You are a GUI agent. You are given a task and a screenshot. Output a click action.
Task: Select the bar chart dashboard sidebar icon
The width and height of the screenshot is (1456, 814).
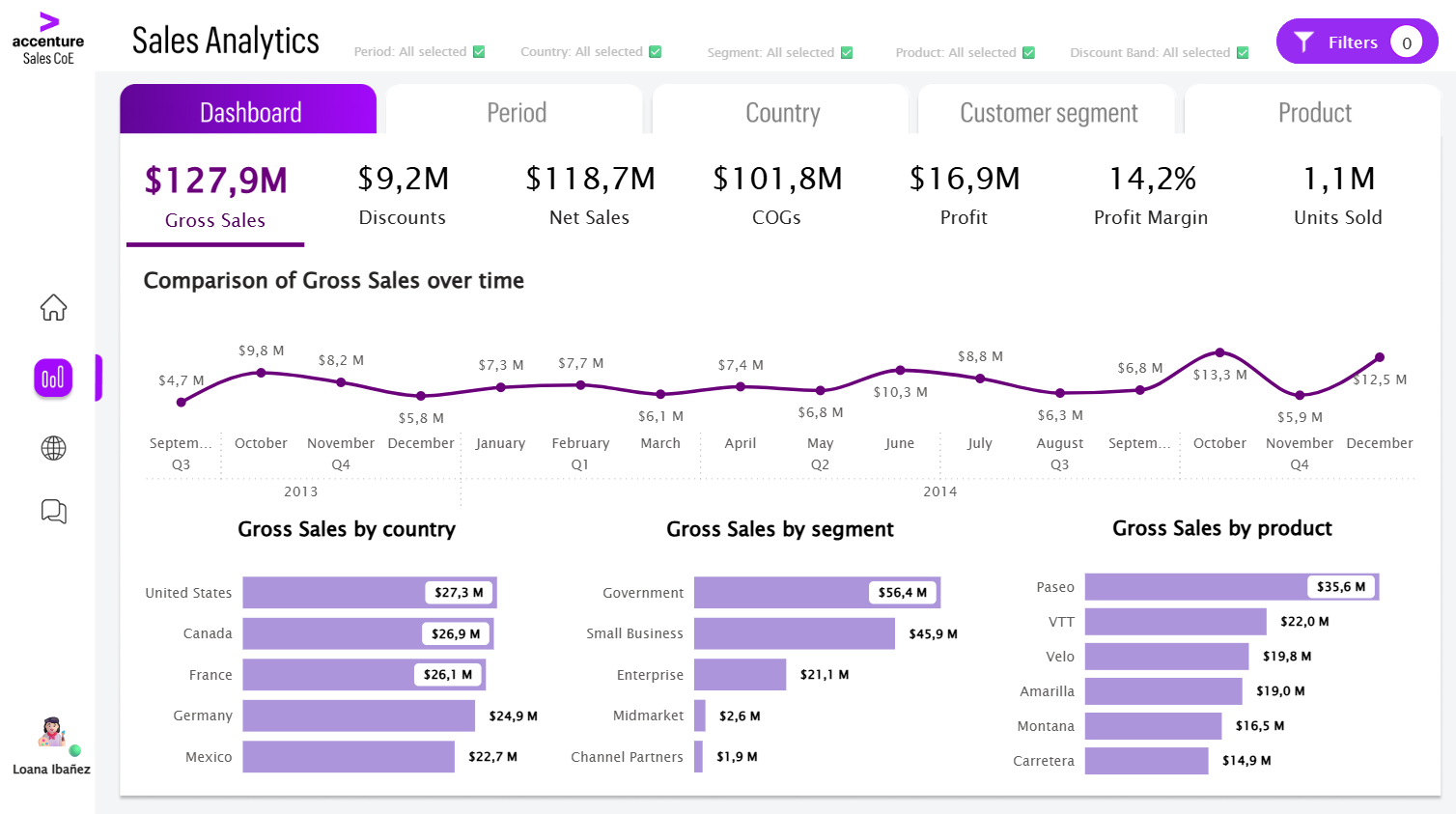pos(53,378)
